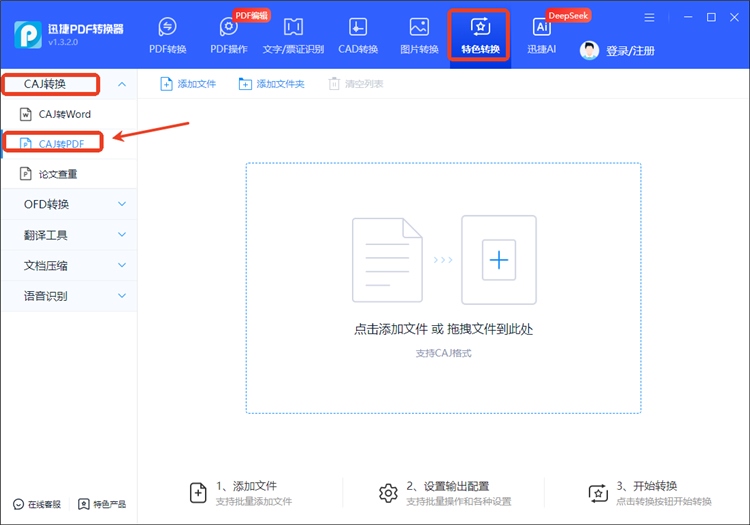Click the 添加文件 button

point(188,84)
